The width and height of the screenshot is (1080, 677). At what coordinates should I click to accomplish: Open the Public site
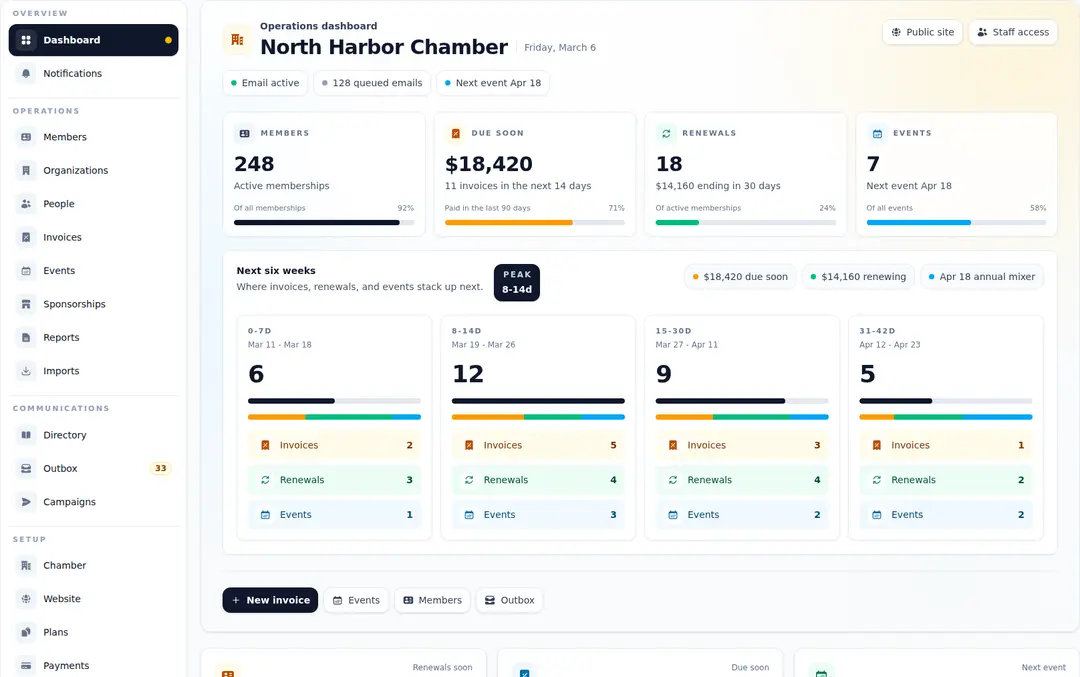coord(922,32)
